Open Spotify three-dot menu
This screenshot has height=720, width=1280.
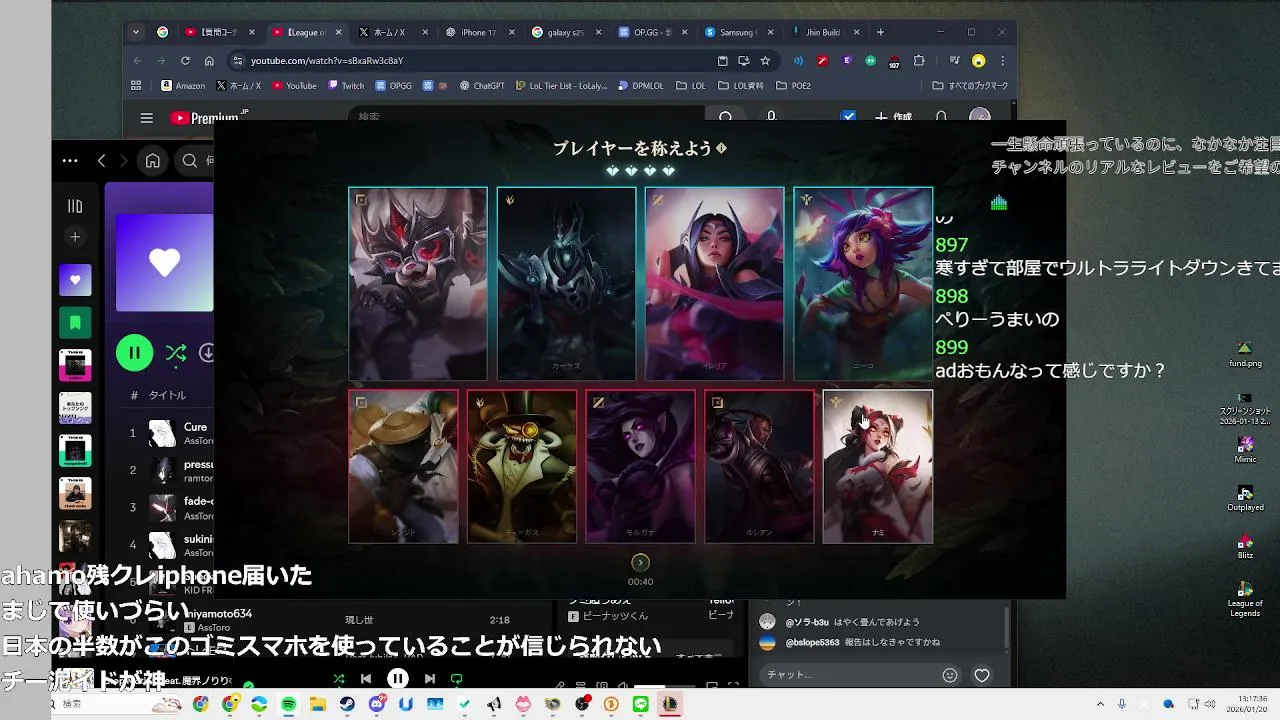pyautogui.click(x=70, y=160)
